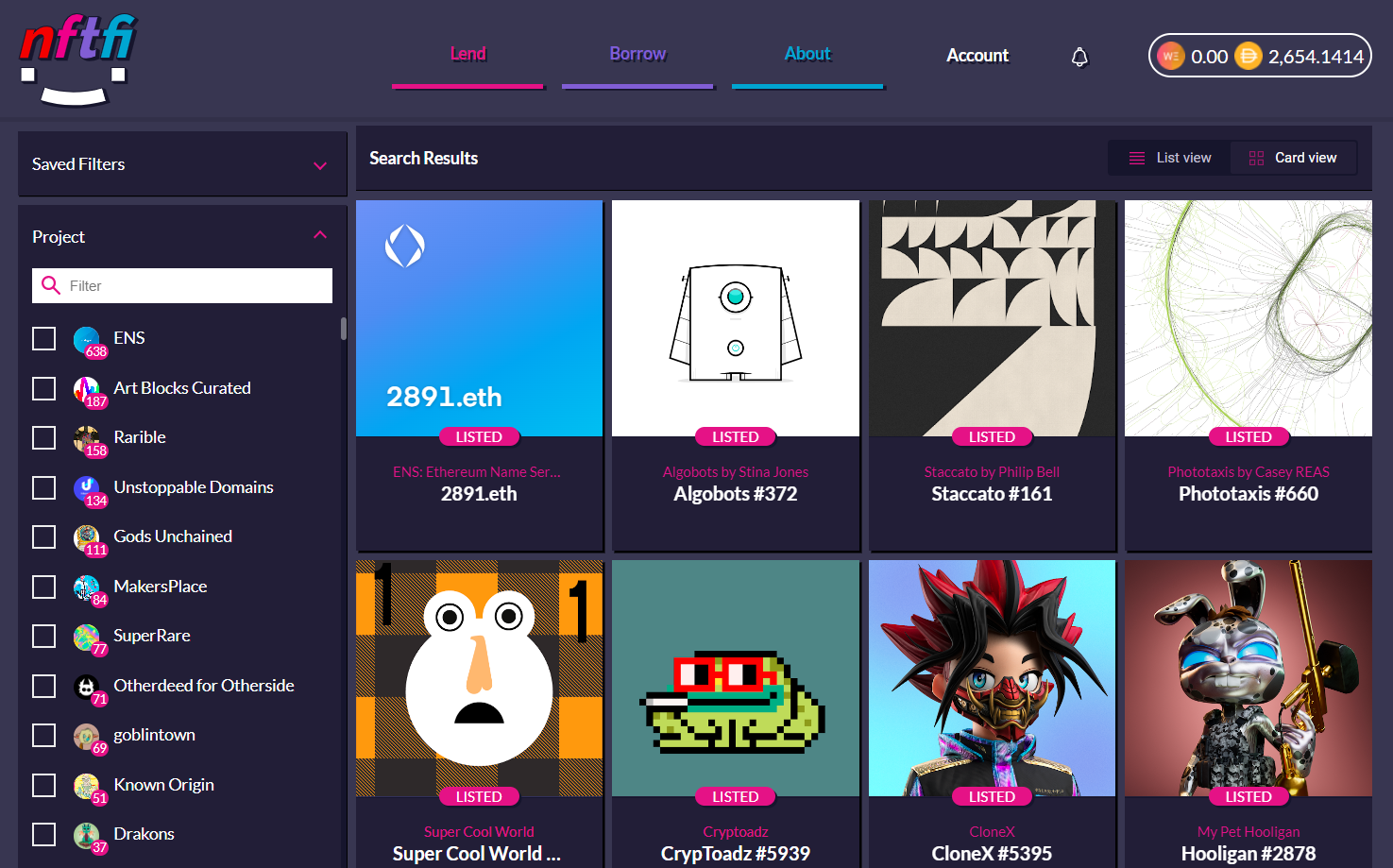Check the Unstoppable Domains checkbox

click(x=44, y=487)
